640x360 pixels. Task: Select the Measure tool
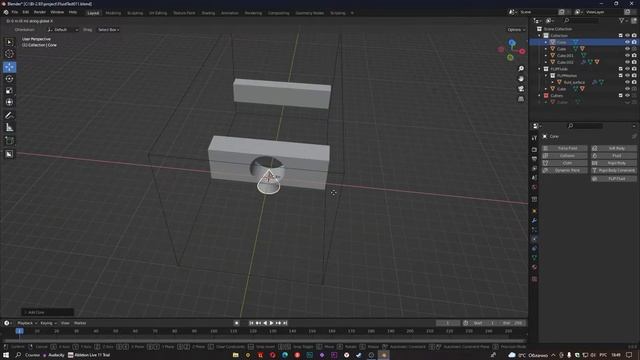pyautogui.click(x=9, y=128)
